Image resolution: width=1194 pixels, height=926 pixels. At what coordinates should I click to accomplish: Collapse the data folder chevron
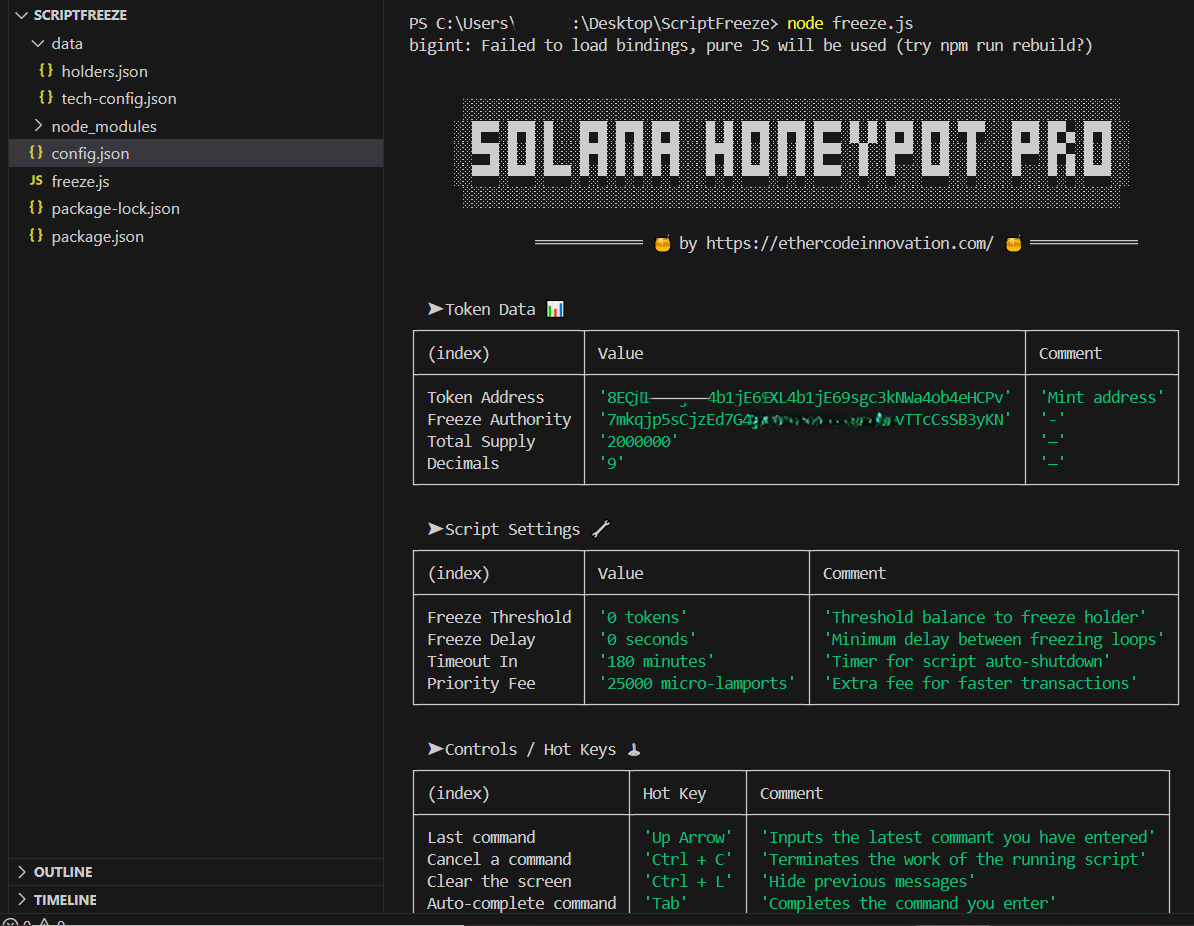click(x=38, y=43)
